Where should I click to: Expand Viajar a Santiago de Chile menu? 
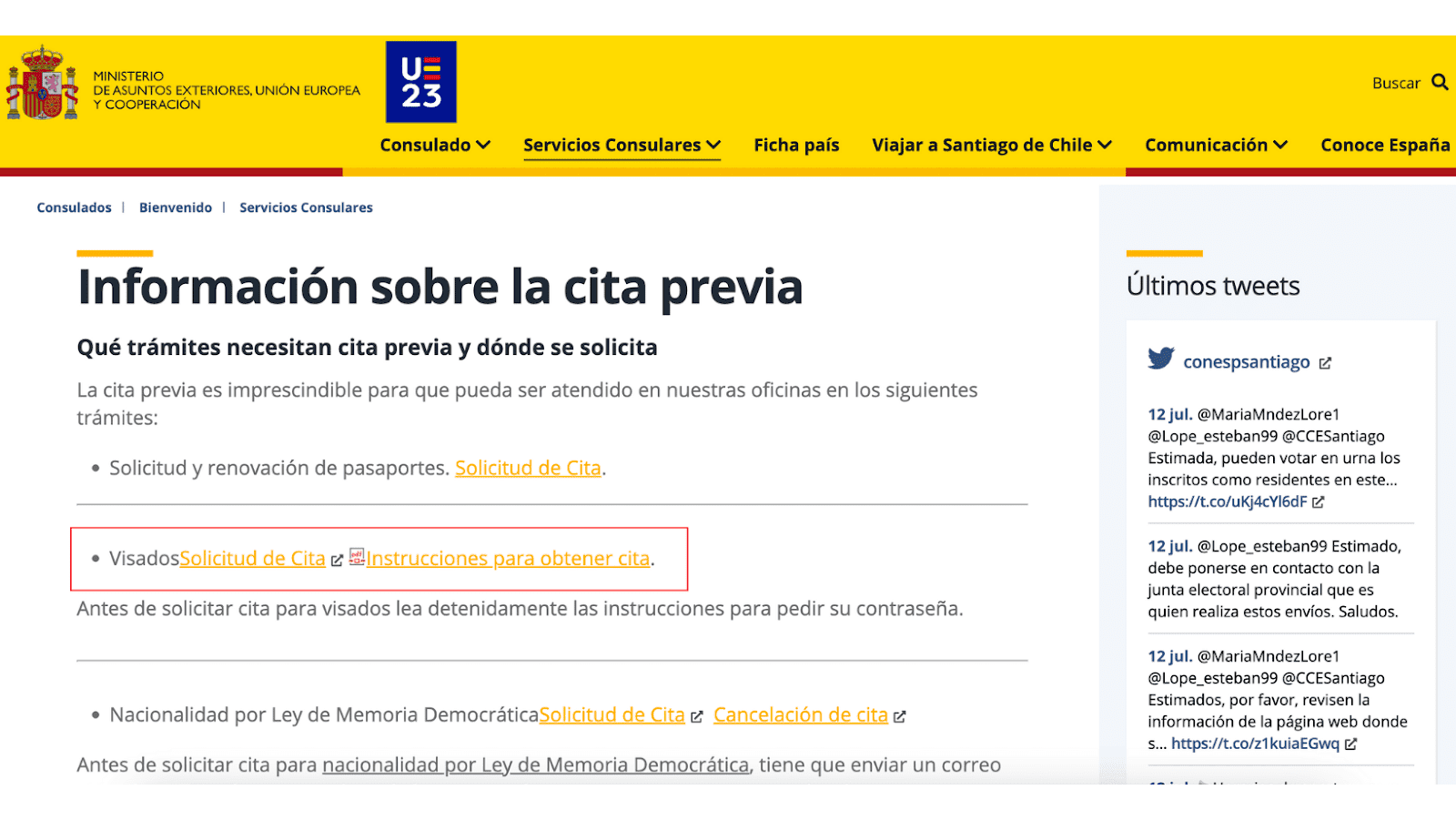pos(991,146)
